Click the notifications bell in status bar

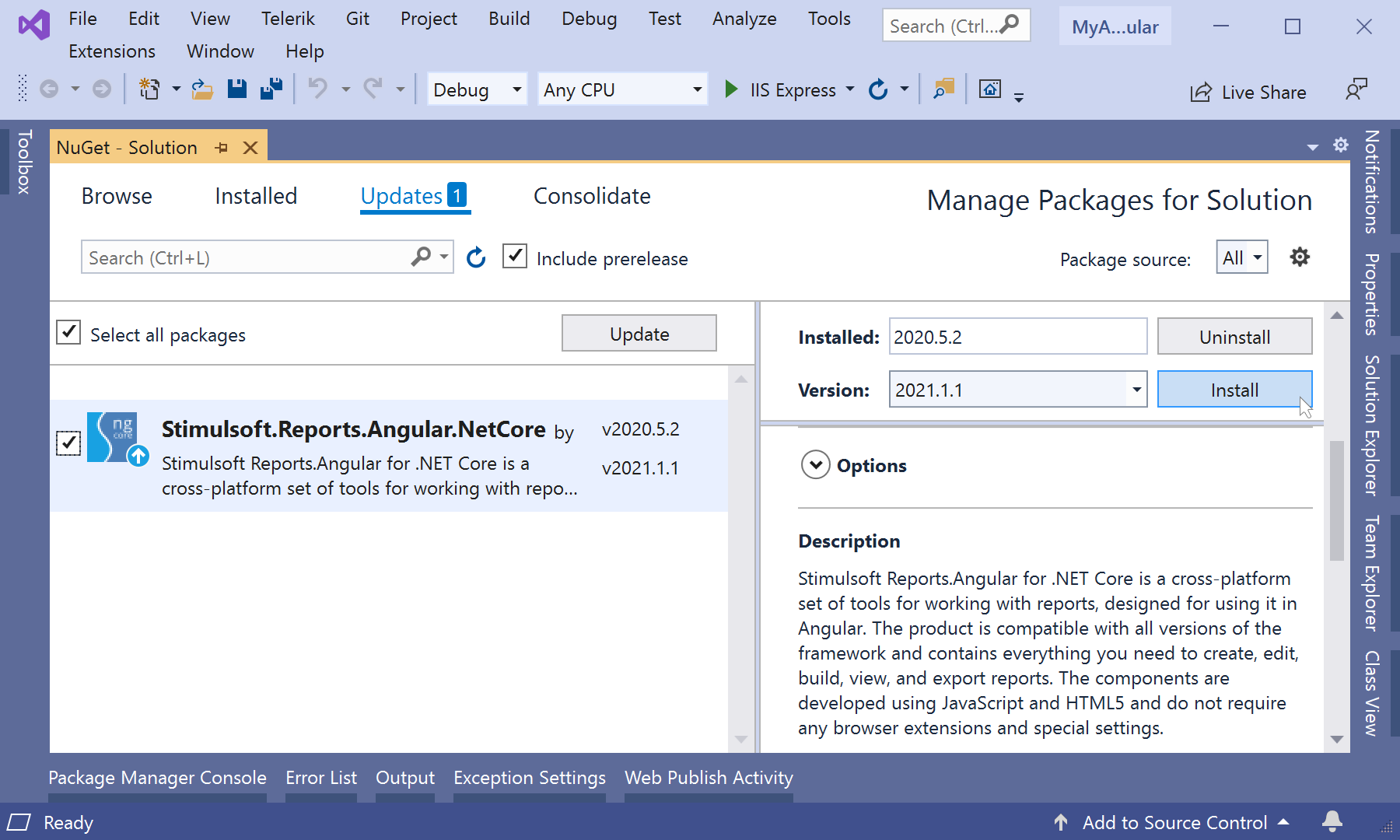click(x=1332, y=821)
